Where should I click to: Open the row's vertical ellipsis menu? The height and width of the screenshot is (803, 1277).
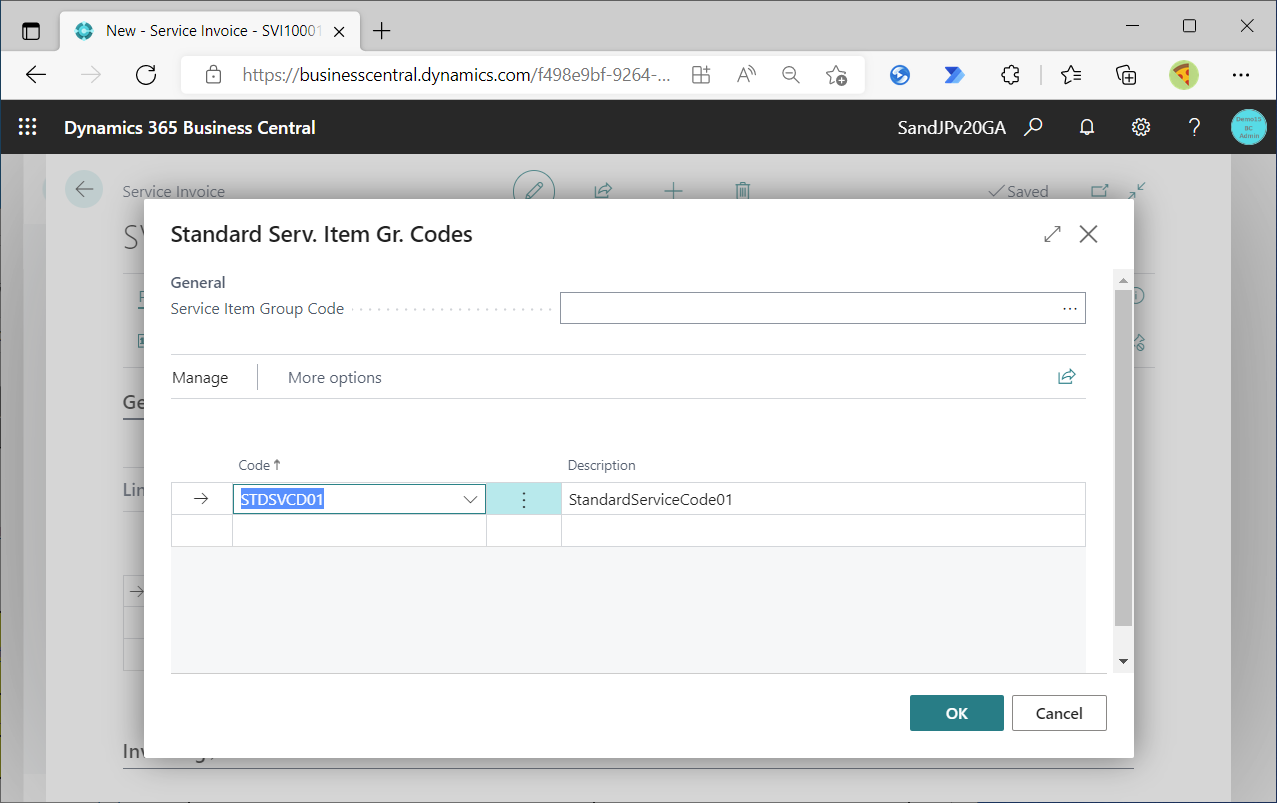(x=523, y=498)
